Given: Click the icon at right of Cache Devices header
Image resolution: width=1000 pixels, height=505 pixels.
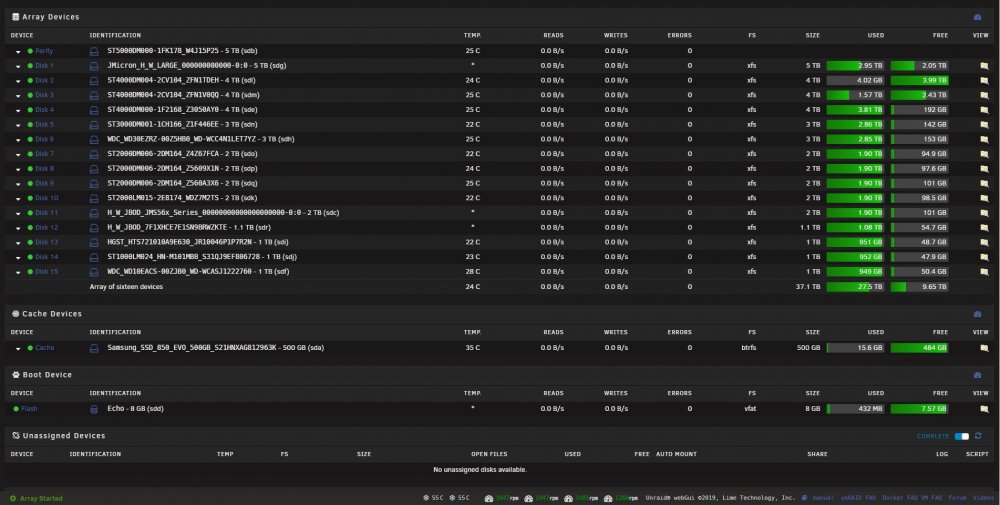Looking at the screenshot, I should (x=978, y=314).
